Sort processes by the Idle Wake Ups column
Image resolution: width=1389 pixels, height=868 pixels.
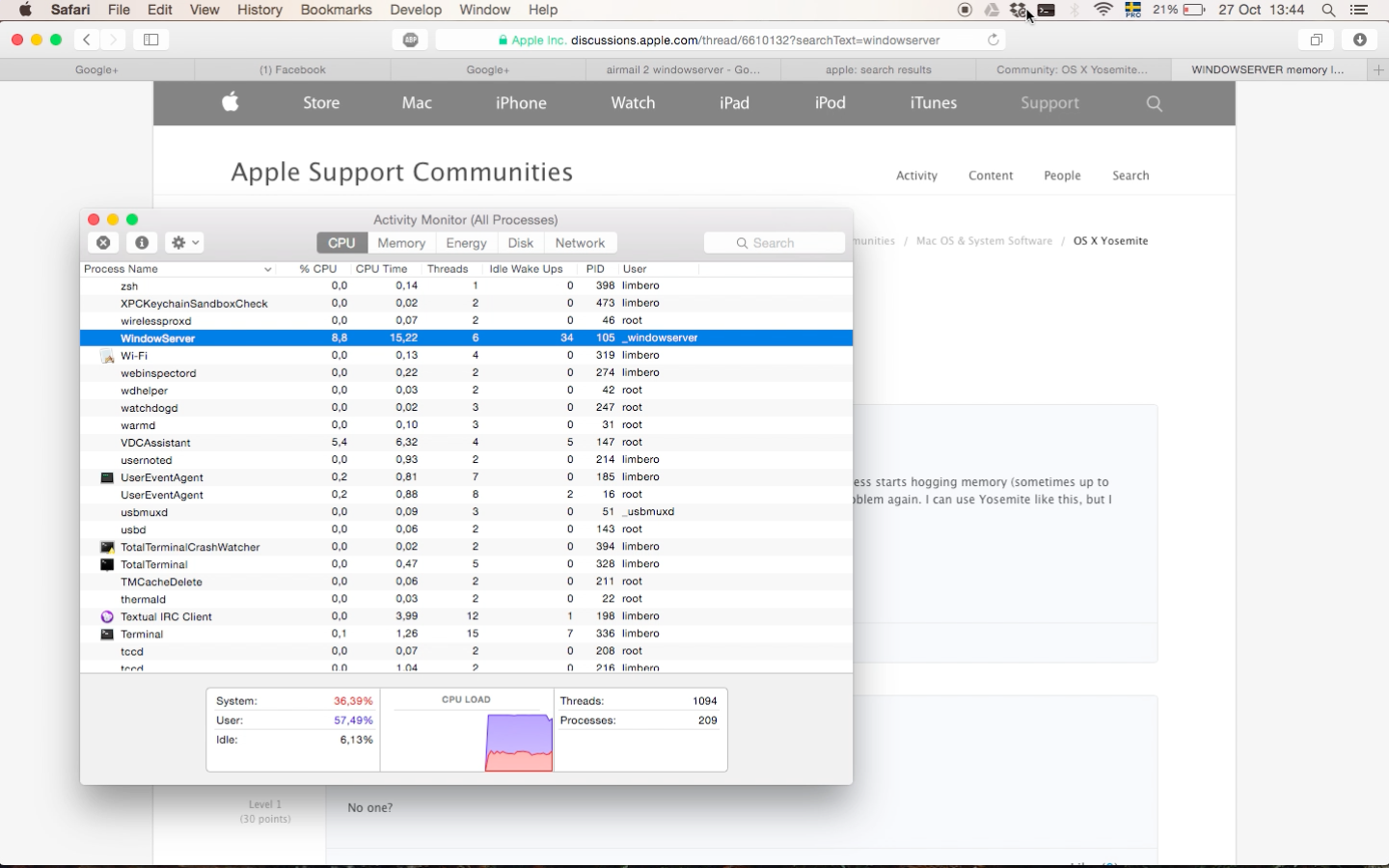pos(526,269)
